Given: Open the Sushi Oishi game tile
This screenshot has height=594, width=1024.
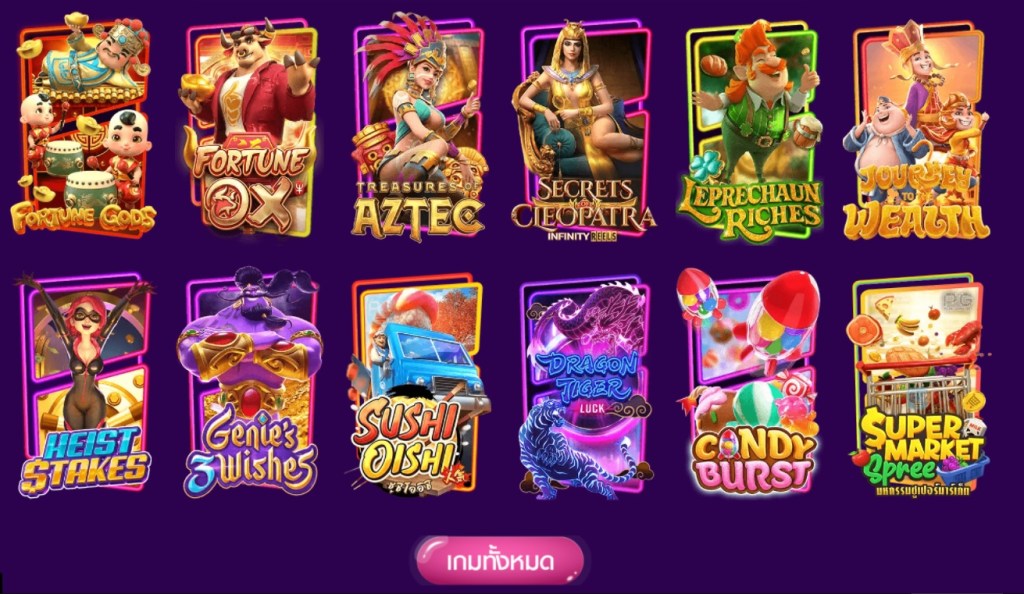Looking at the screenshot, I should point(418,386).
